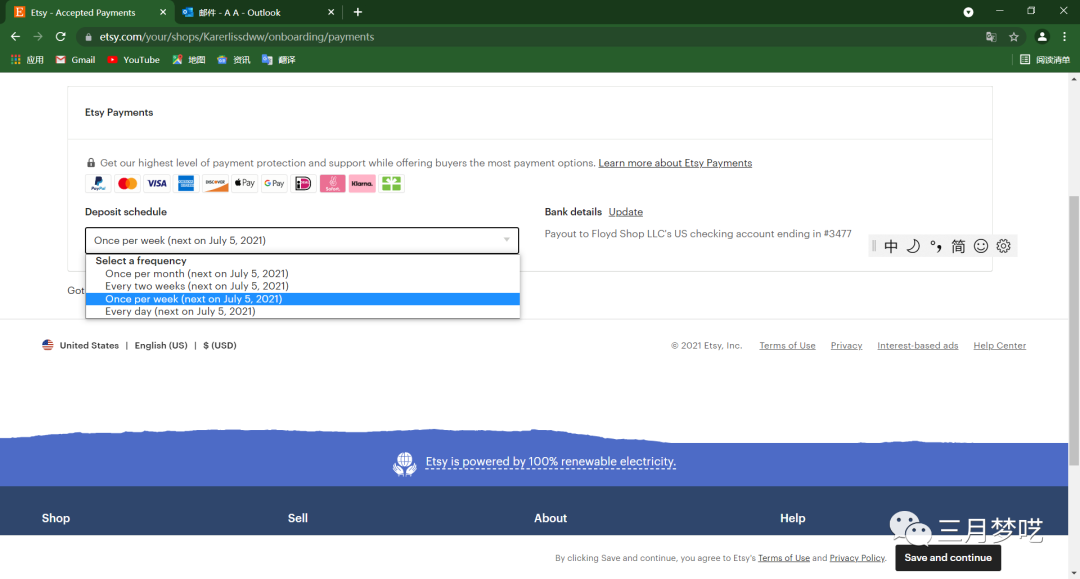Image resolution: width=1080 pixels, height=579 pixels.
Task: Select Every two weeks option
Action: point(196,286)
